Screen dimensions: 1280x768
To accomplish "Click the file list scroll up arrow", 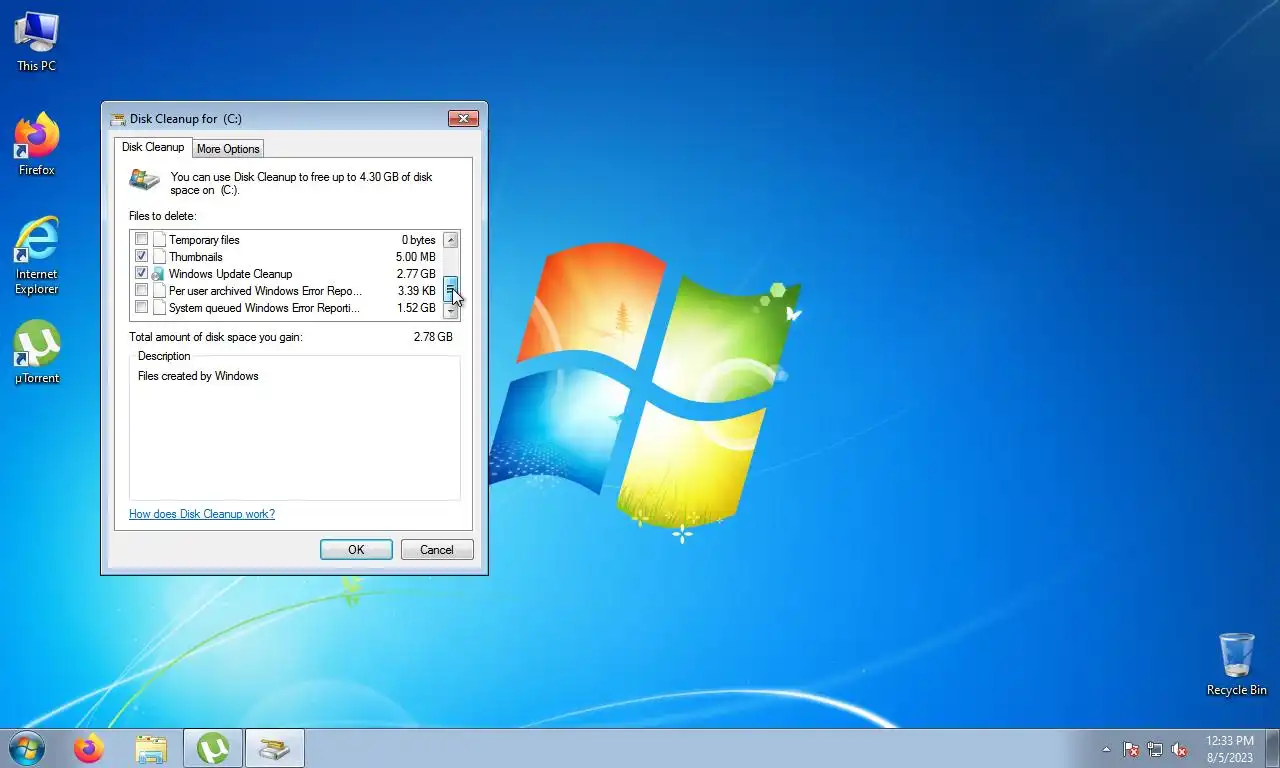I will [451, 240].
